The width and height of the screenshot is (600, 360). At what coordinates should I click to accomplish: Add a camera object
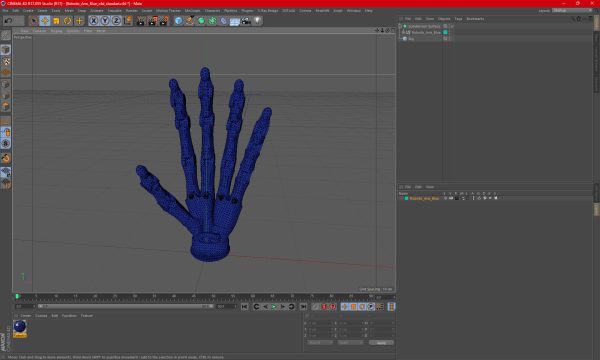[246, 21]
